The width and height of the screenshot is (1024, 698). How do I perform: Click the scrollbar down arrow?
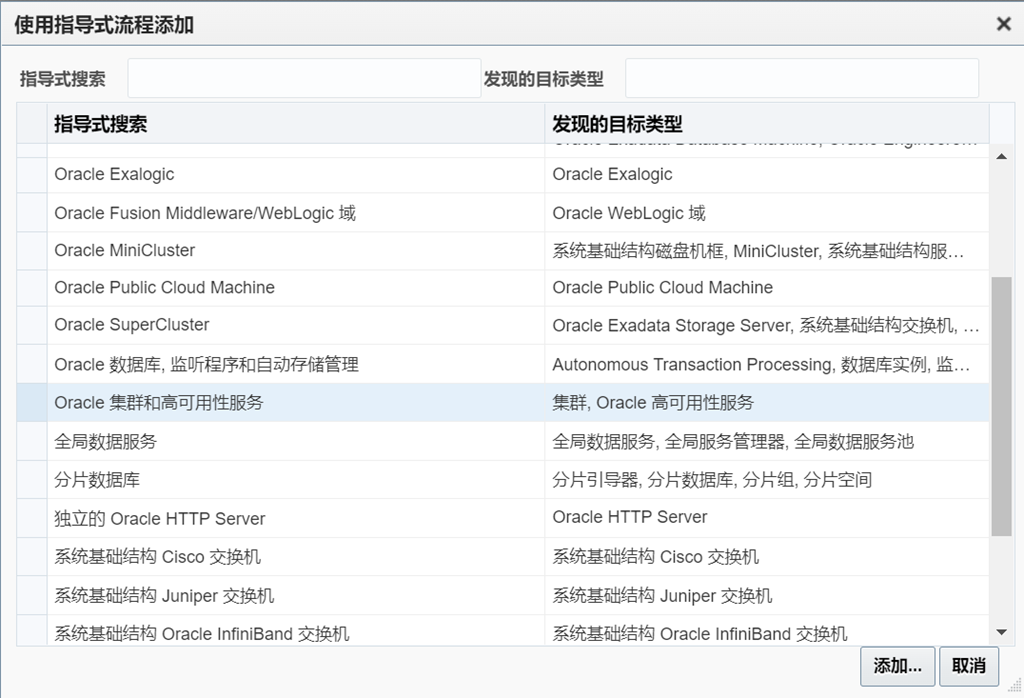pos(1002,632)
